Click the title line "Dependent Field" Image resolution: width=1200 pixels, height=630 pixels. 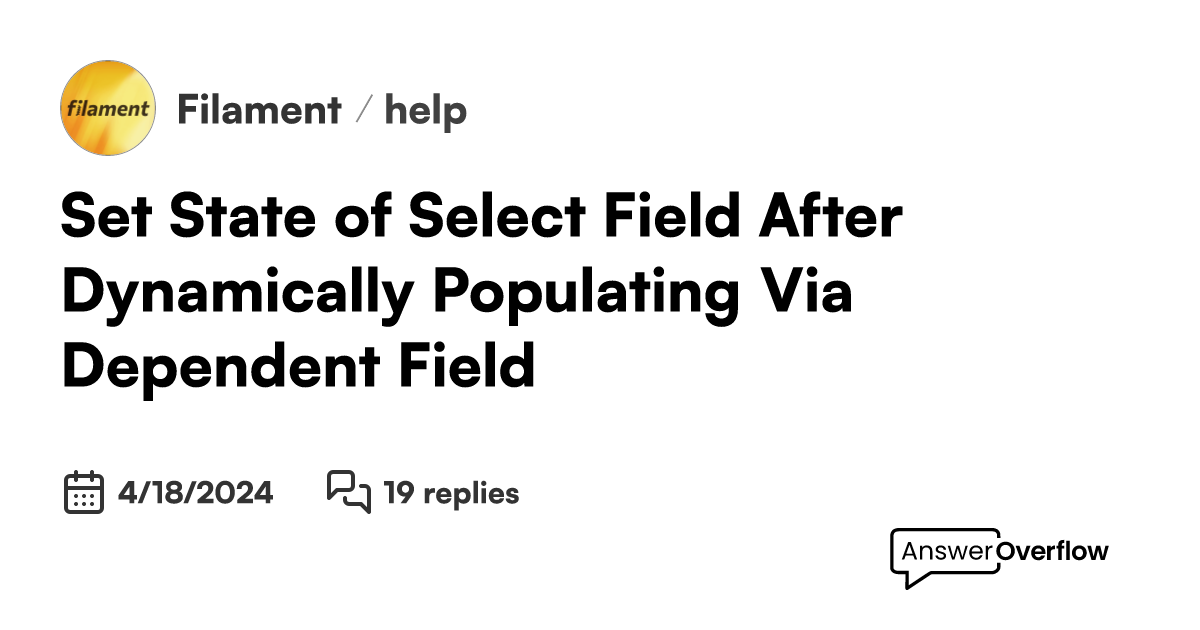(x=298, y=366)
